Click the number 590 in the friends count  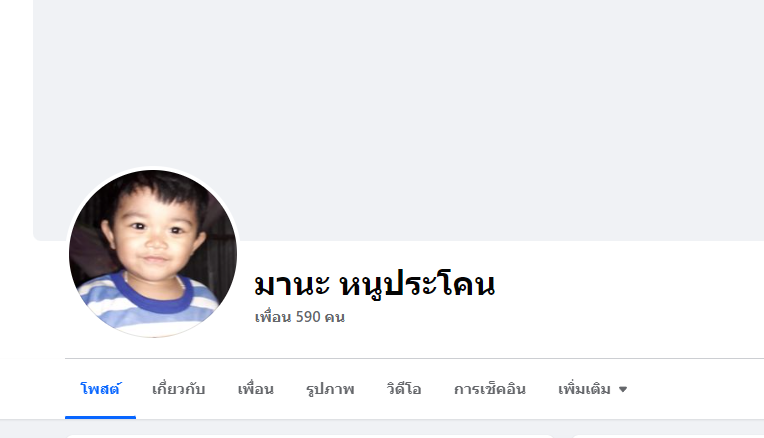tap(308, 317)
